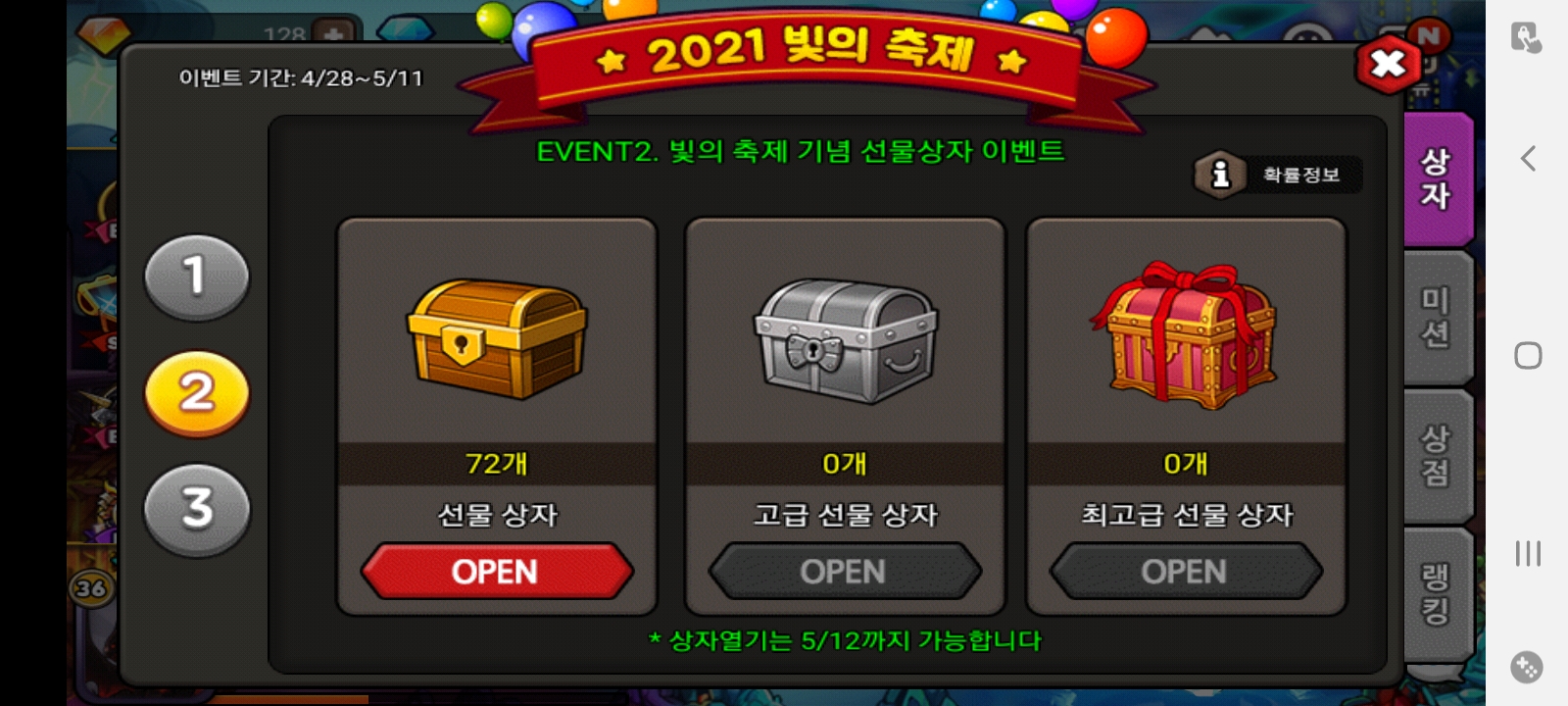The image size is (1568, 706).
Task: Open the 미션 side tab
Action: click(x=1438, y=318)
